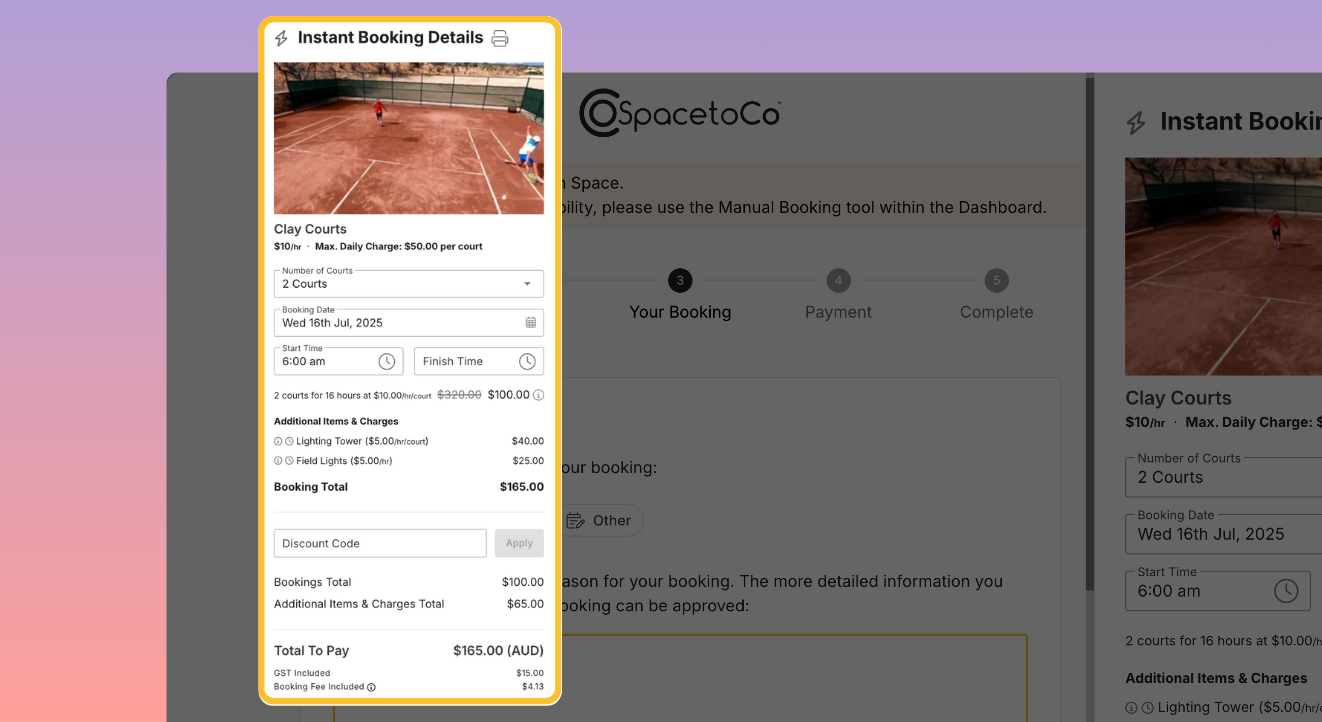Click the clock icon in the highlighted Start Time field
Image resolution: width=1322 pixels, height=722 pixels.
coord(387,361)
